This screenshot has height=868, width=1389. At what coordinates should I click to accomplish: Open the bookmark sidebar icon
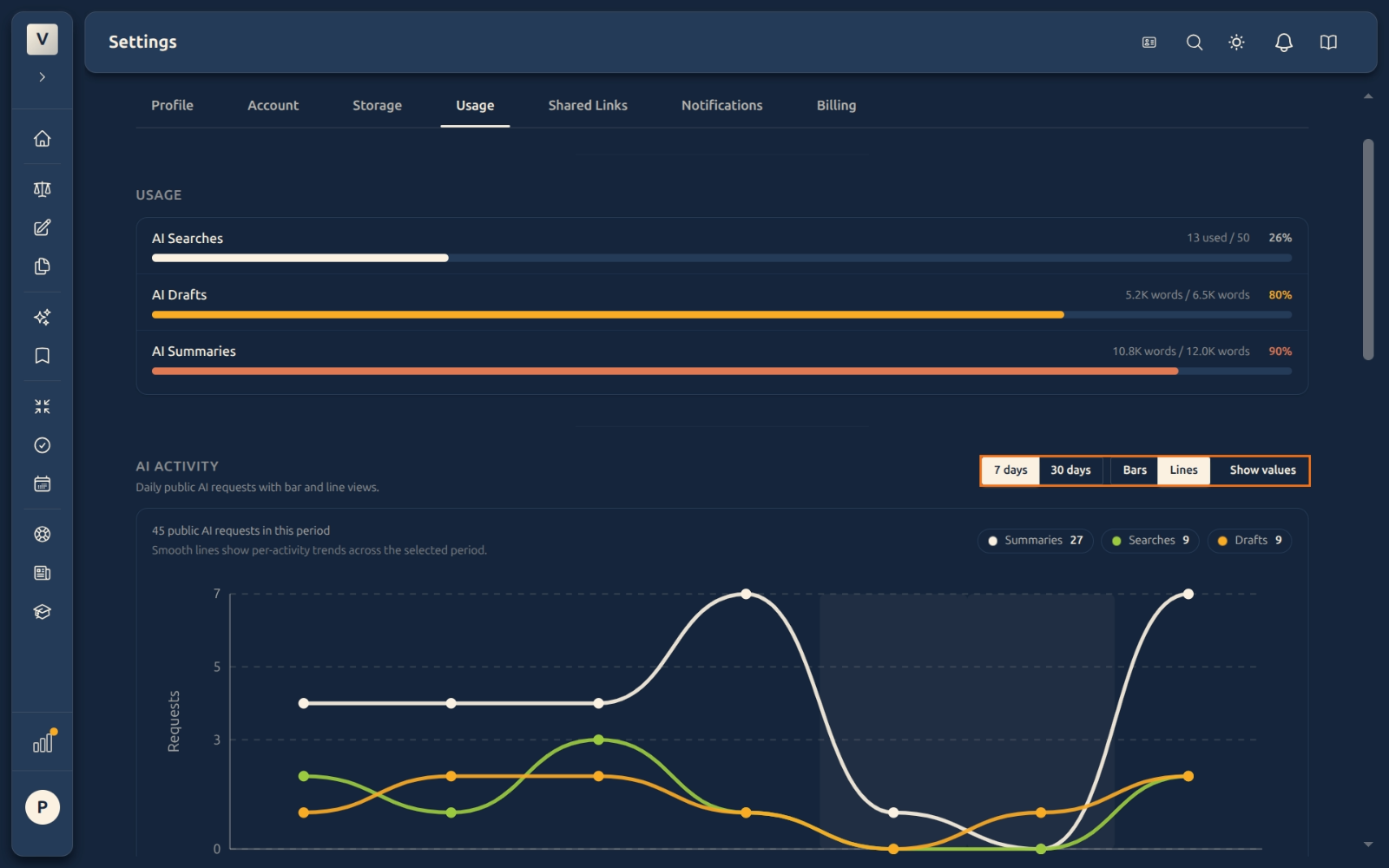click(42, 356)
